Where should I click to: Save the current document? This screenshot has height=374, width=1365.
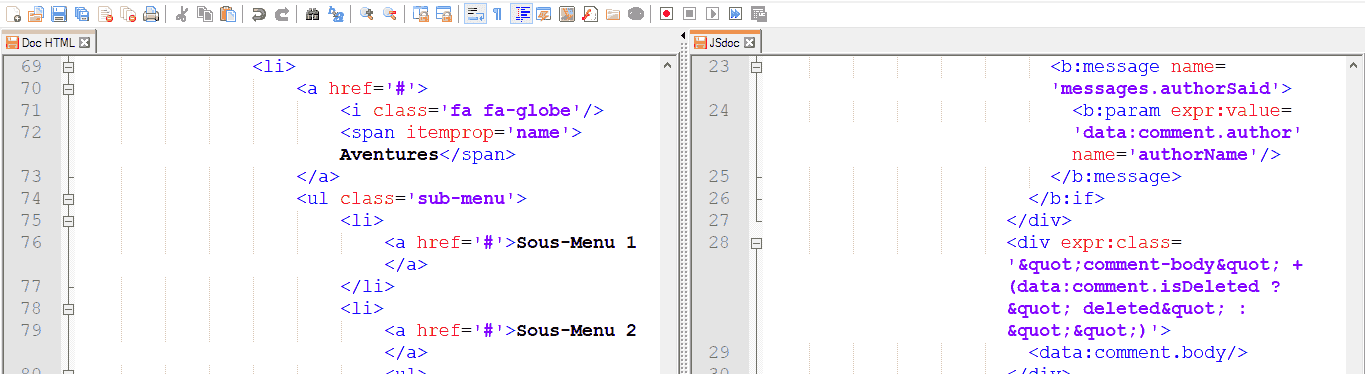59,14
